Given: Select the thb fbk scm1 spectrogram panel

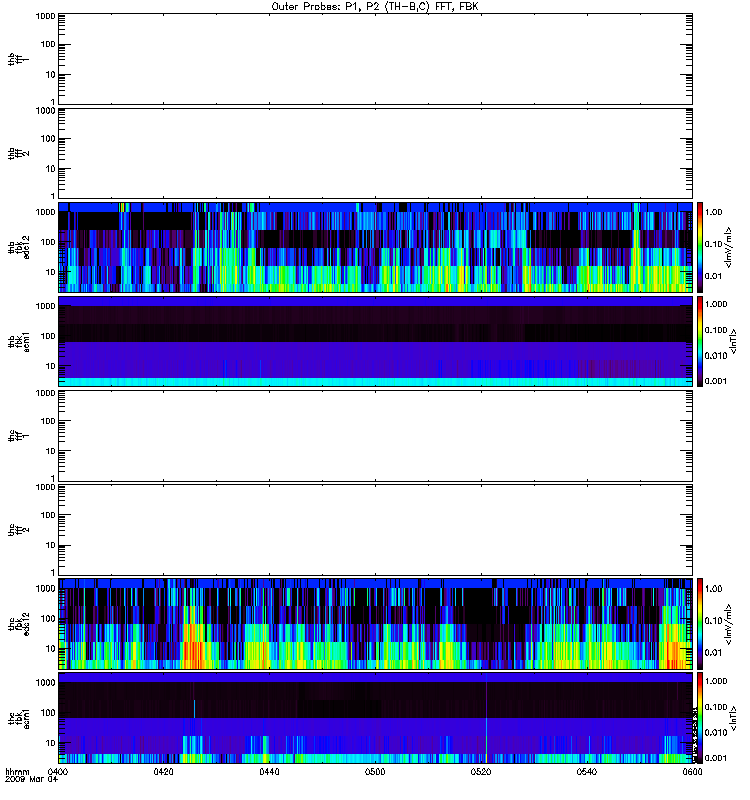Looking at the screenshot, I should [x=376, y=342].
